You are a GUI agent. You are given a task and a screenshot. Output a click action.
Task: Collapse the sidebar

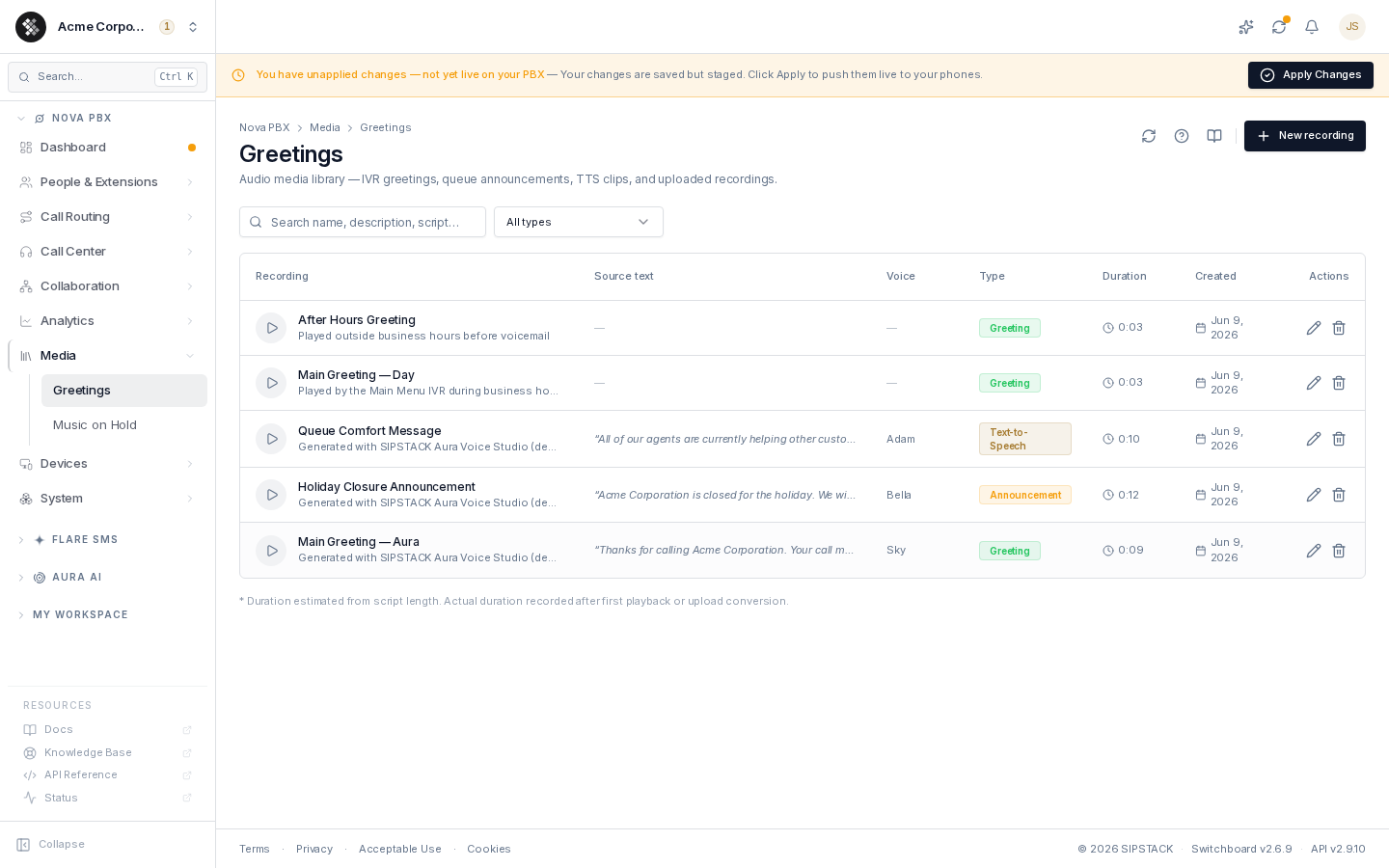tap(51, 845)
